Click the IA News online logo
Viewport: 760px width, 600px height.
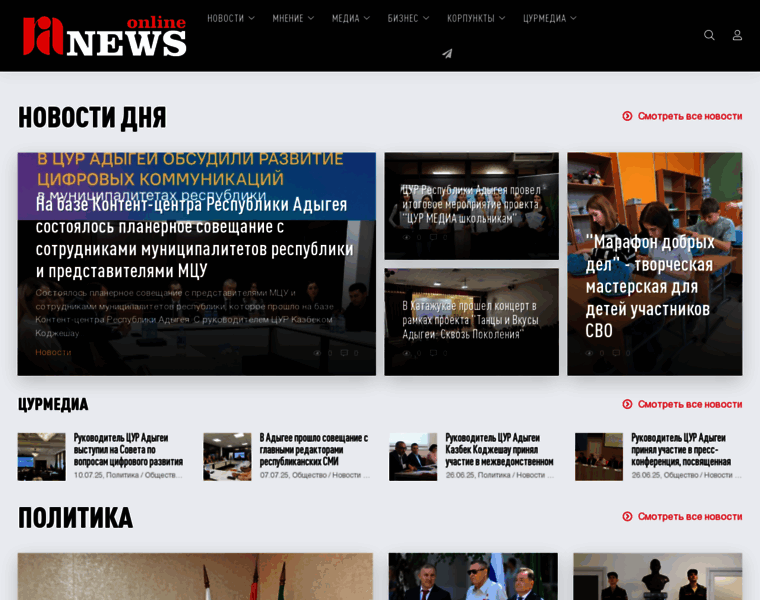pyautogui.click(x=105, y=36)
